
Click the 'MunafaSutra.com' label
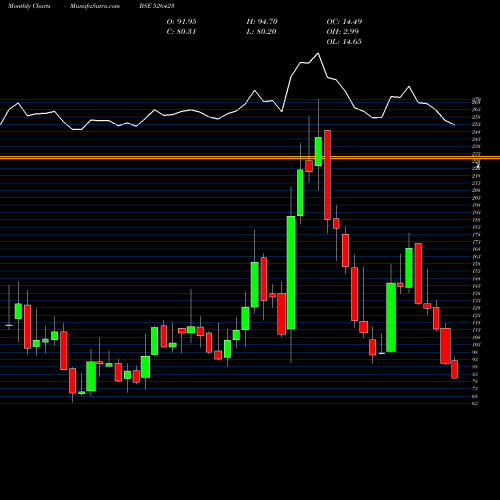(95, 6)
